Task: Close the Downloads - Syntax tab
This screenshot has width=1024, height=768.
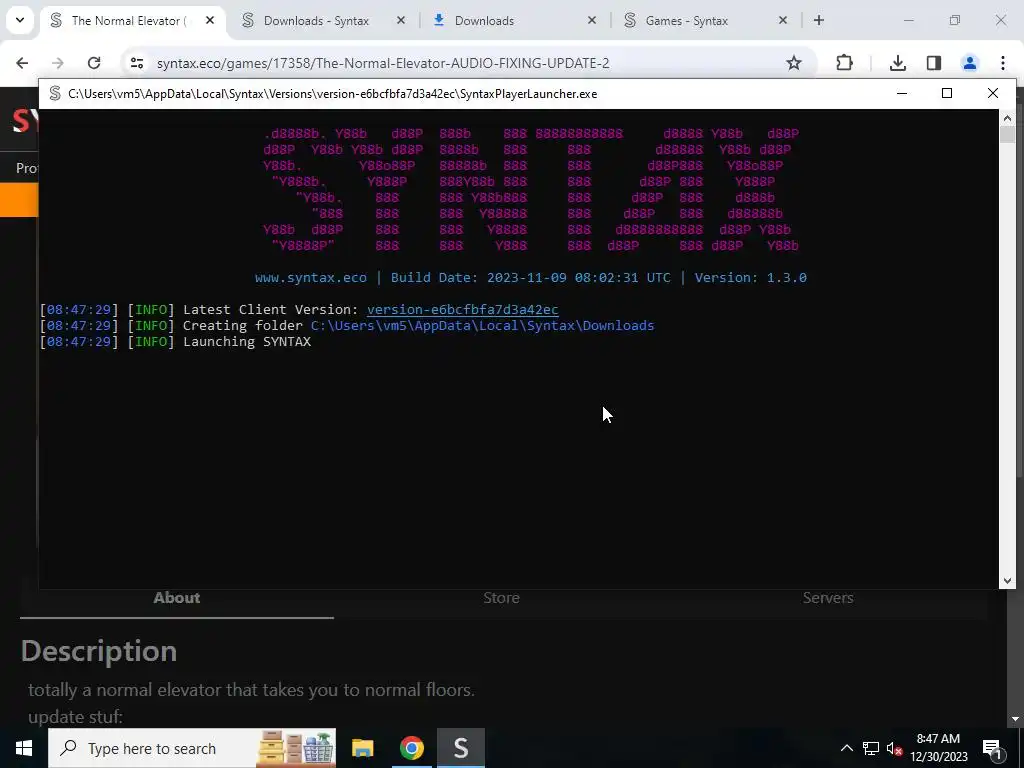Action: click(x=401, y=21)
